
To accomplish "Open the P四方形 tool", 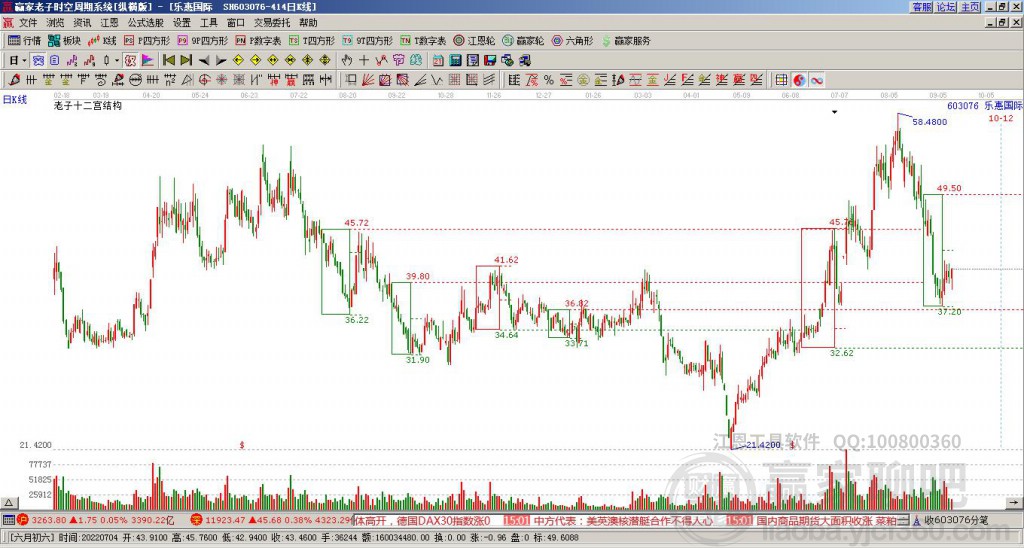I will pyautogui.click(x=147, y=40).
